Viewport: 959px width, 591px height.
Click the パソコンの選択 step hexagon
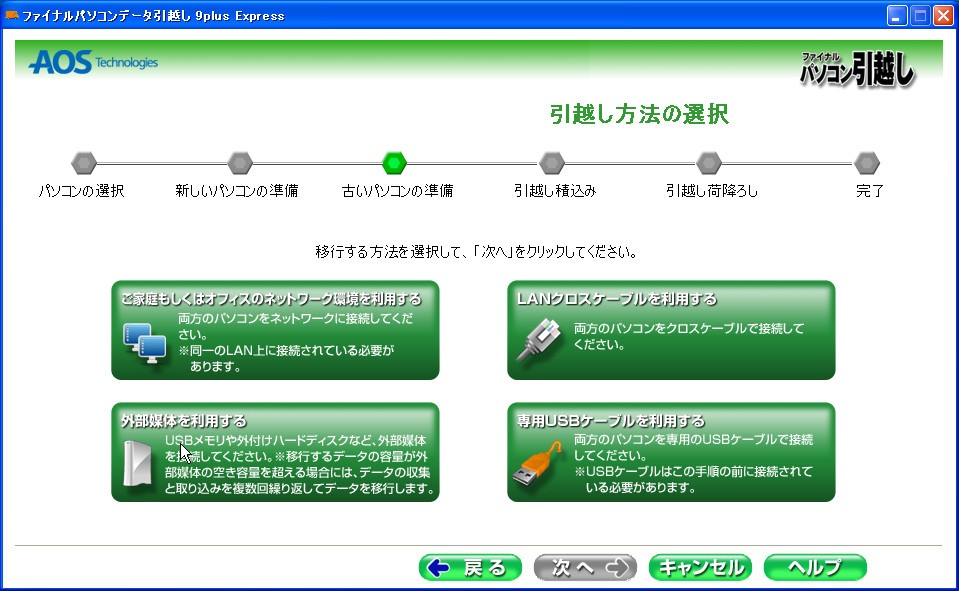[83, 162]
